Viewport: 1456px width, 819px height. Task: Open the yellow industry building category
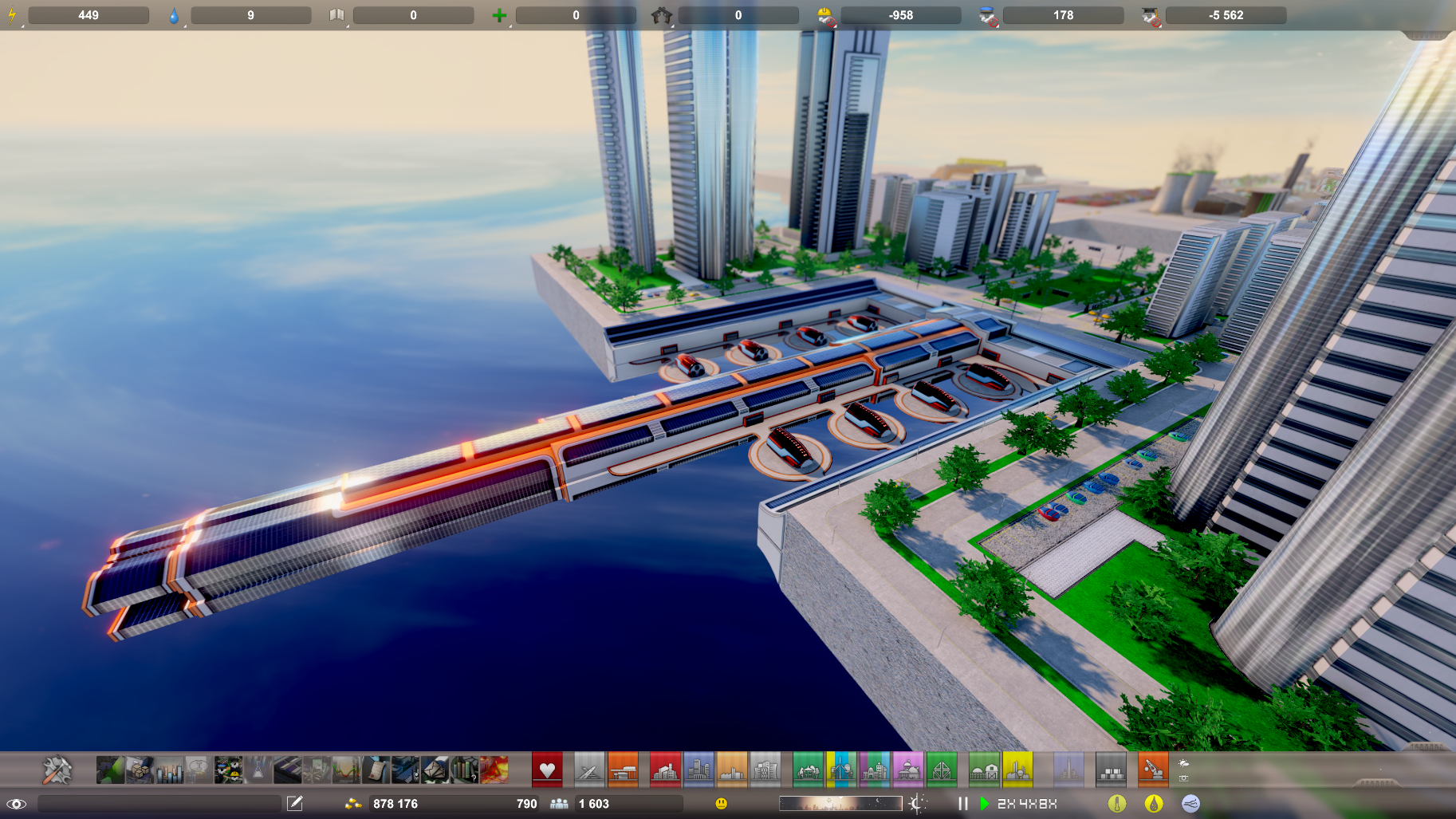click(x=1017, y=770)
